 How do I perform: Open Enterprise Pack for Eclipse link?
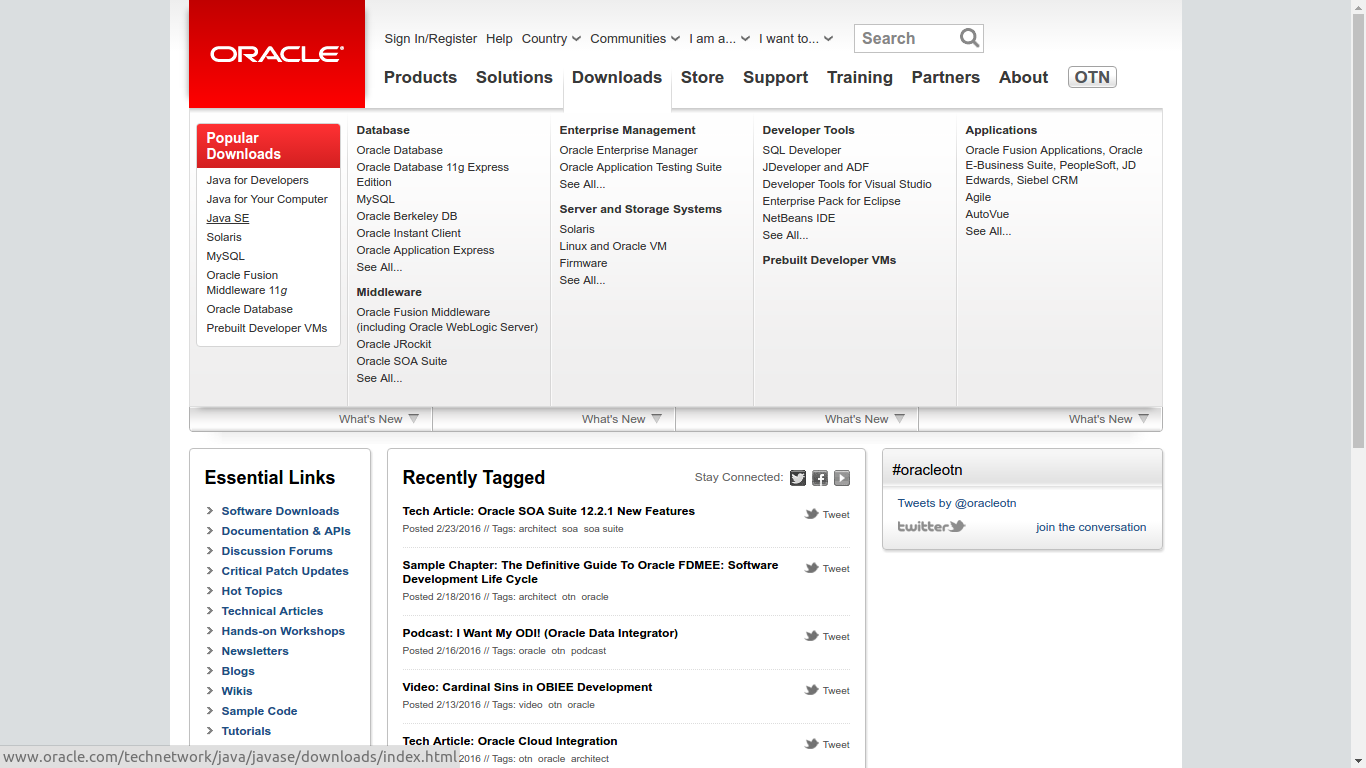pyautogui.click(x=832, y=201)
